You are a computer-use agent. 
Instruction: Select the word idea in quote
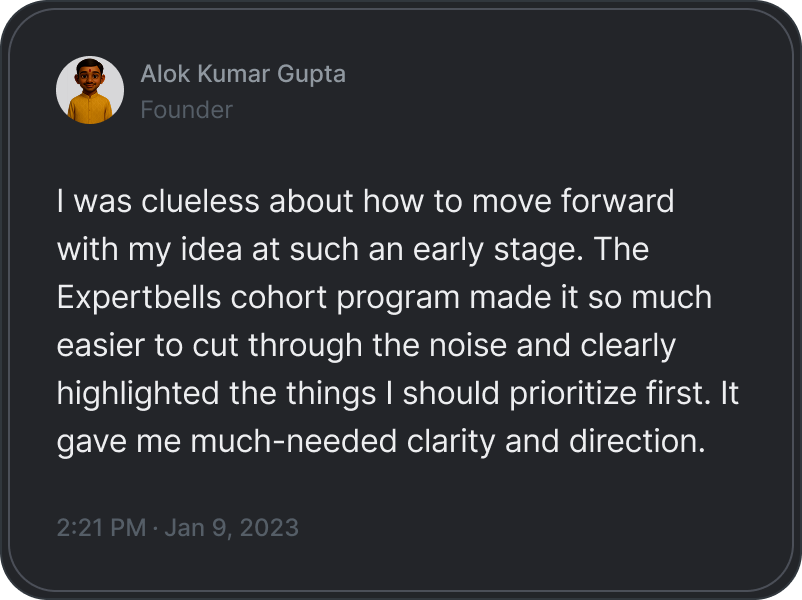(211, 250)
